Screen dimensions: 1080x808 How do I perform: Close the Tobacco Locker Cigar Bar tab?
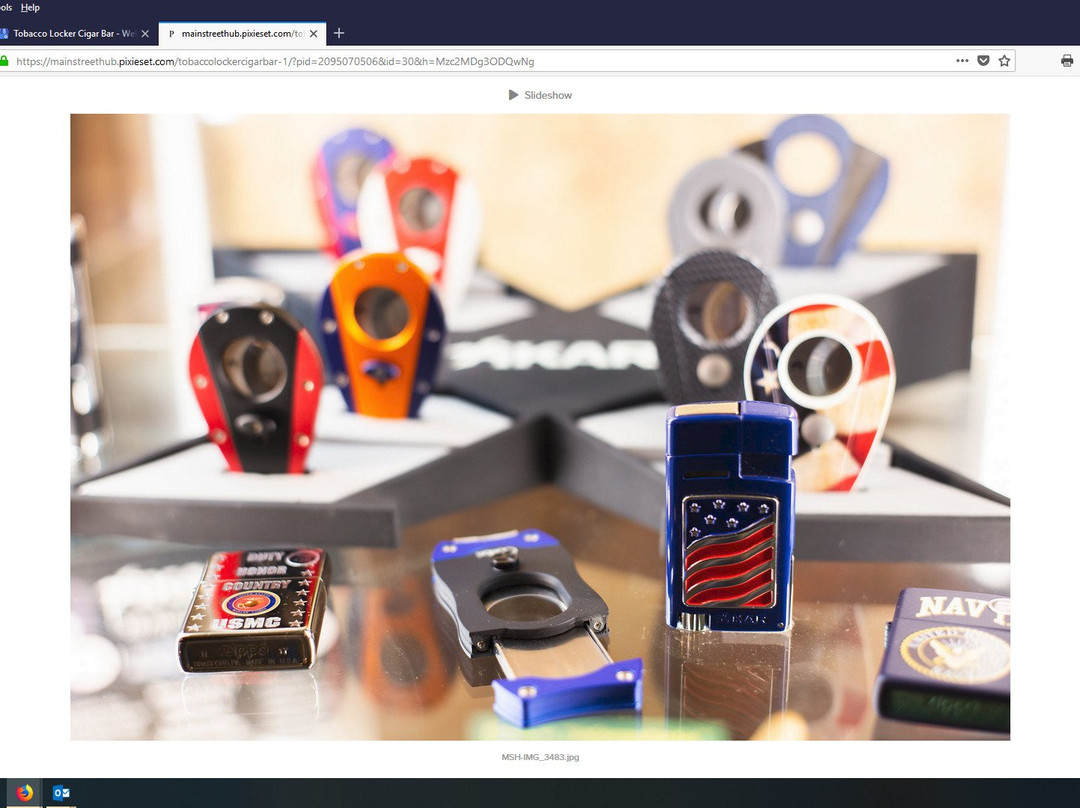point(145,33)
